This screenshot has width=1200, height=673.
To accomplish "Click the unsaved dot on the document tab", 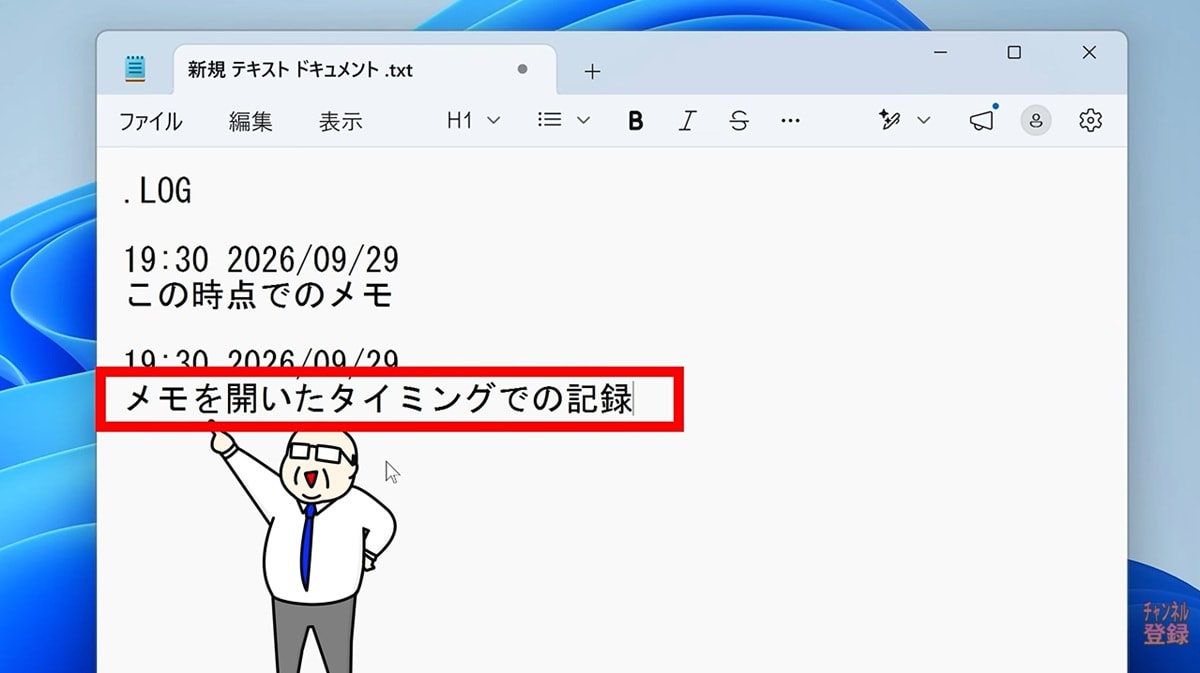I will (522, 70).
